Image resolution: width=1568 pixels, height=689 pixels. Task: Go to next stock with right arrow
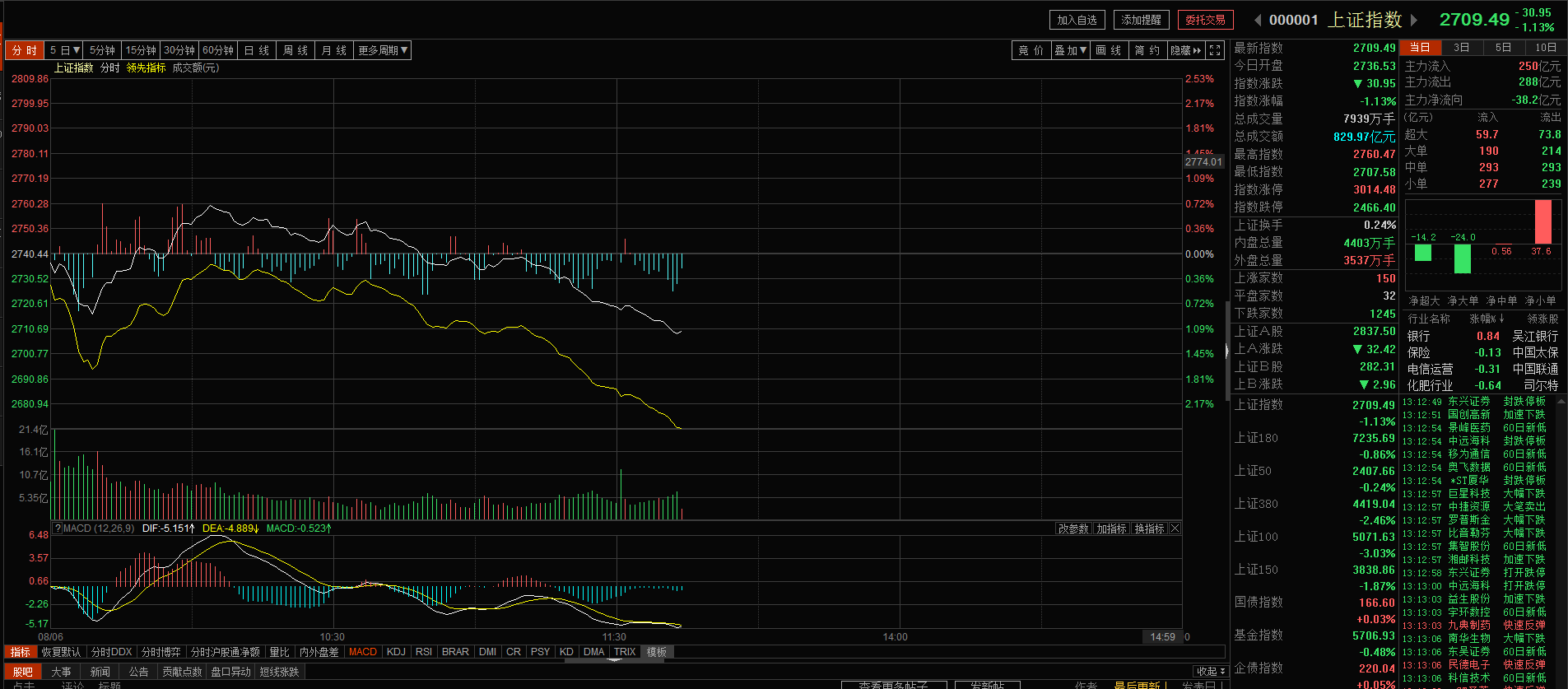[1414, 20]
